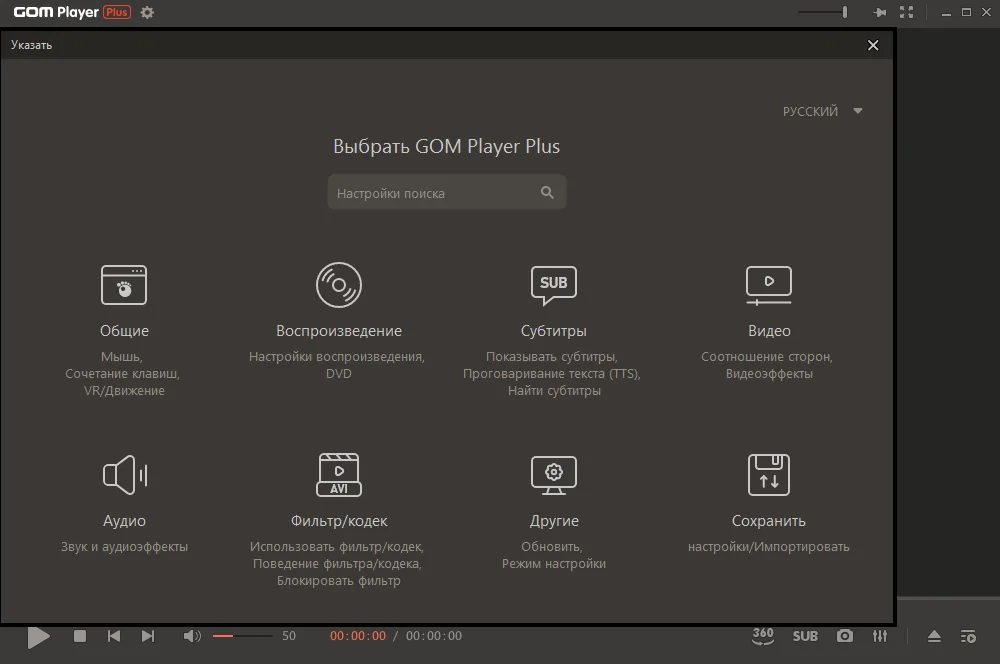The height and width of the screenshot is (664, 1000).
Task: Open the control panel equalizer icon
Action: [879, 636]
